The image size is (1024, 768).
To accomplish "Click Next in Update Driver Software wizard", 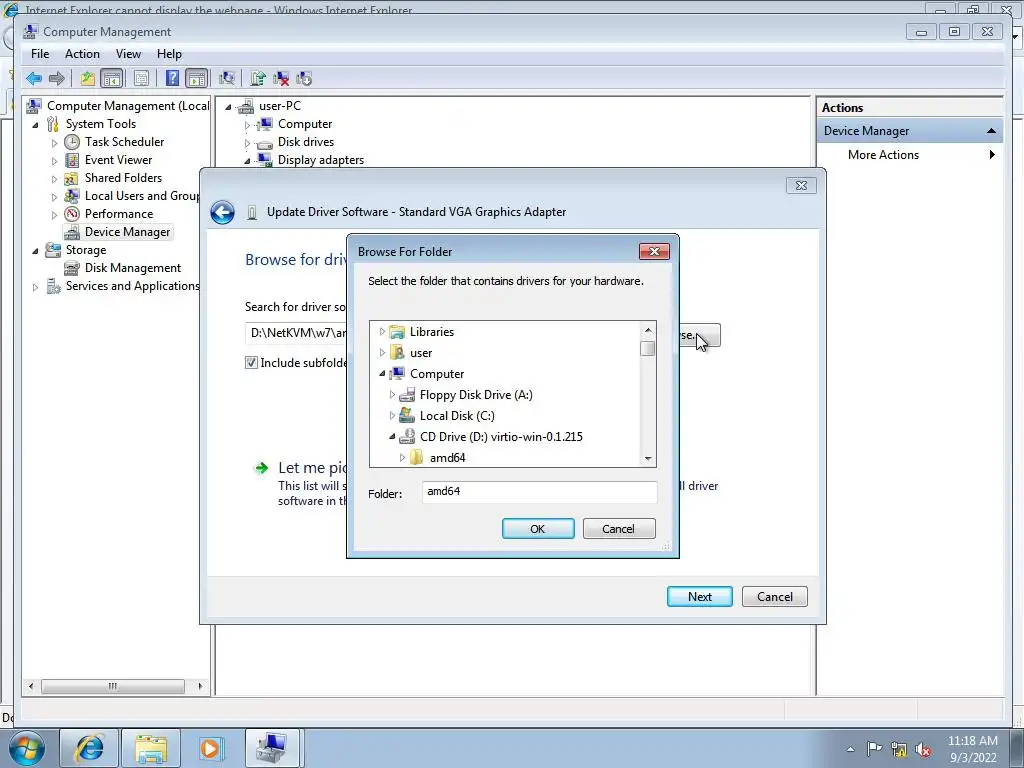I will pyautogui.click(x=699, y=597).
